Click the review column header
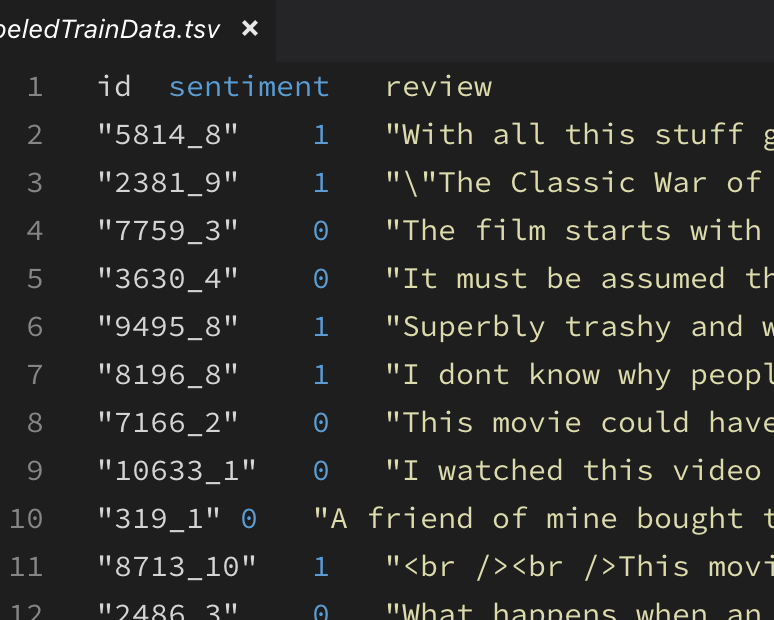 tap(438, 87)
